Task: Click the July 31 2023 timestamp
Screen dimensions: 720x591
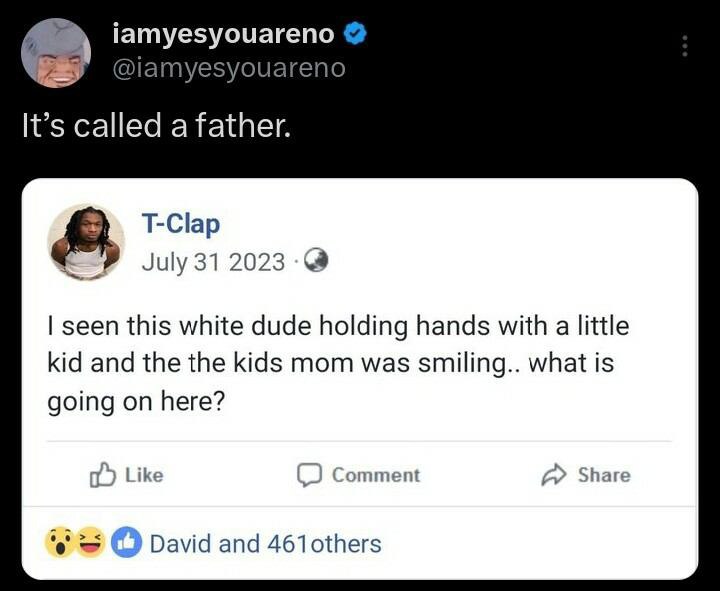Action: 213,261
